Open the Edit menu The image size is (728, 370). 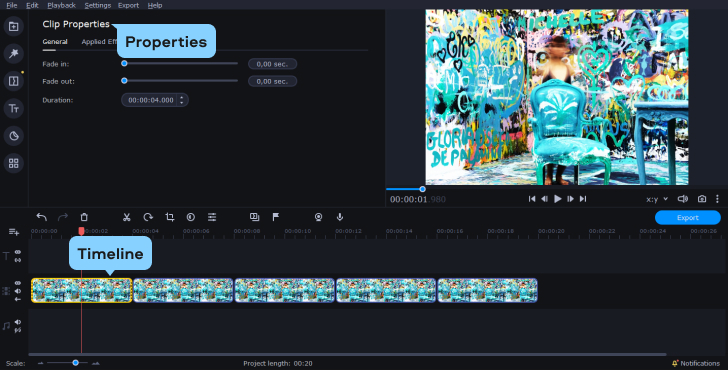coord(32,5)
